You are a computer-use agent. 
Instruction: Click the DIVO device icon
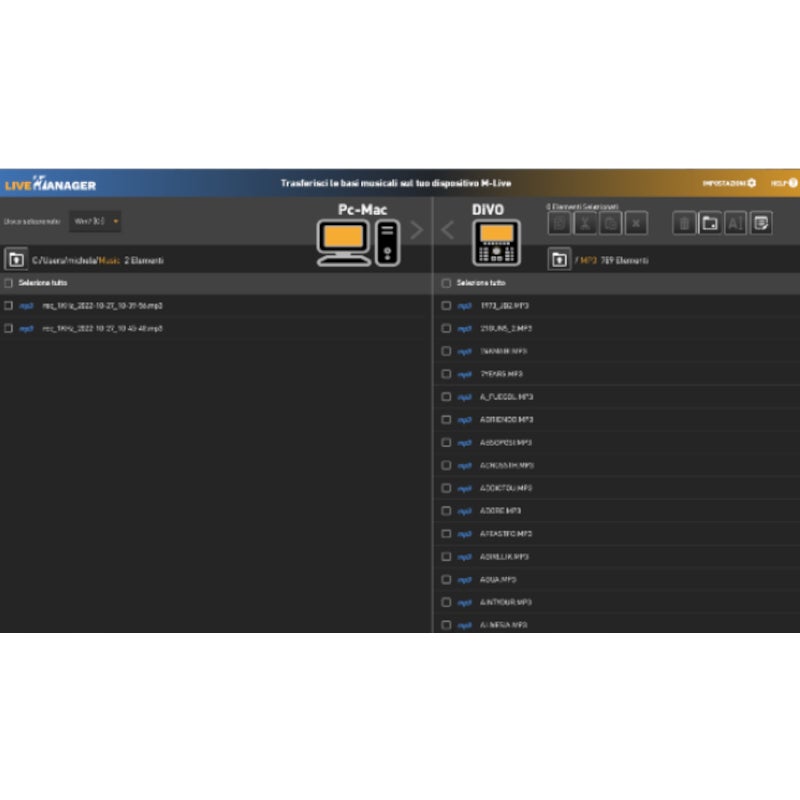[x=496, y=243]
